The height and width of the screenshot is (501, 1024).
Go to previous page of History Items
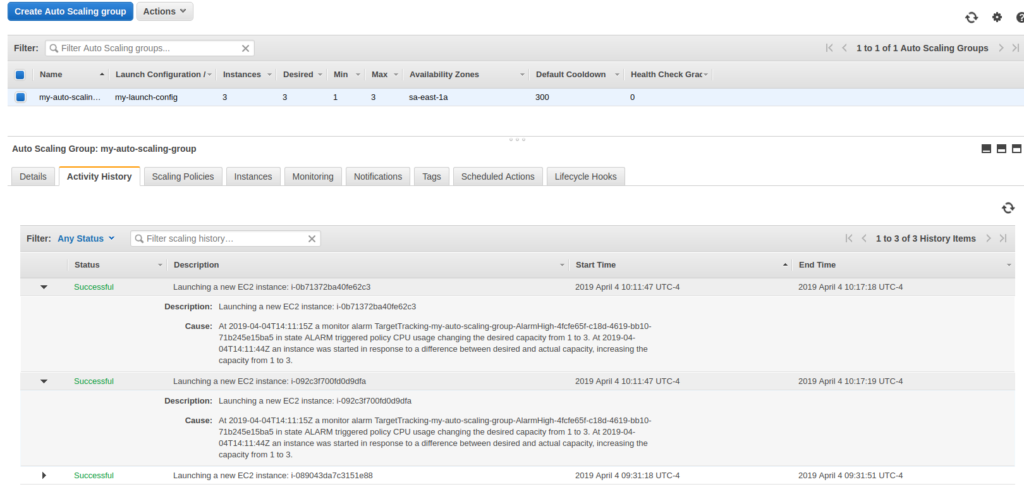click(x=864, y=238)
